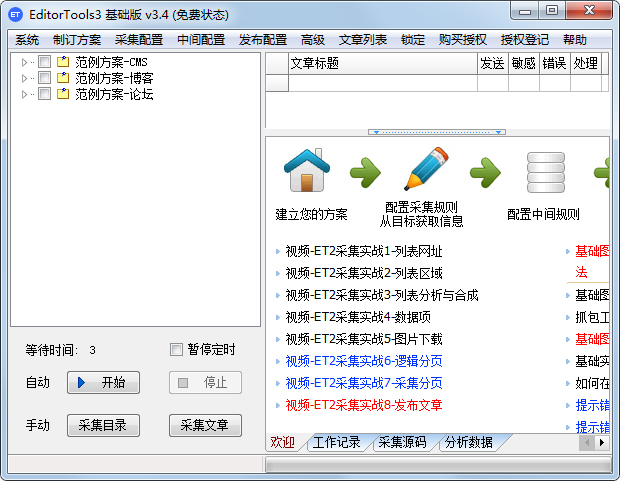Select the 范例方案-CMS tree item label
620x481 pixels.
tap(111, 62)
